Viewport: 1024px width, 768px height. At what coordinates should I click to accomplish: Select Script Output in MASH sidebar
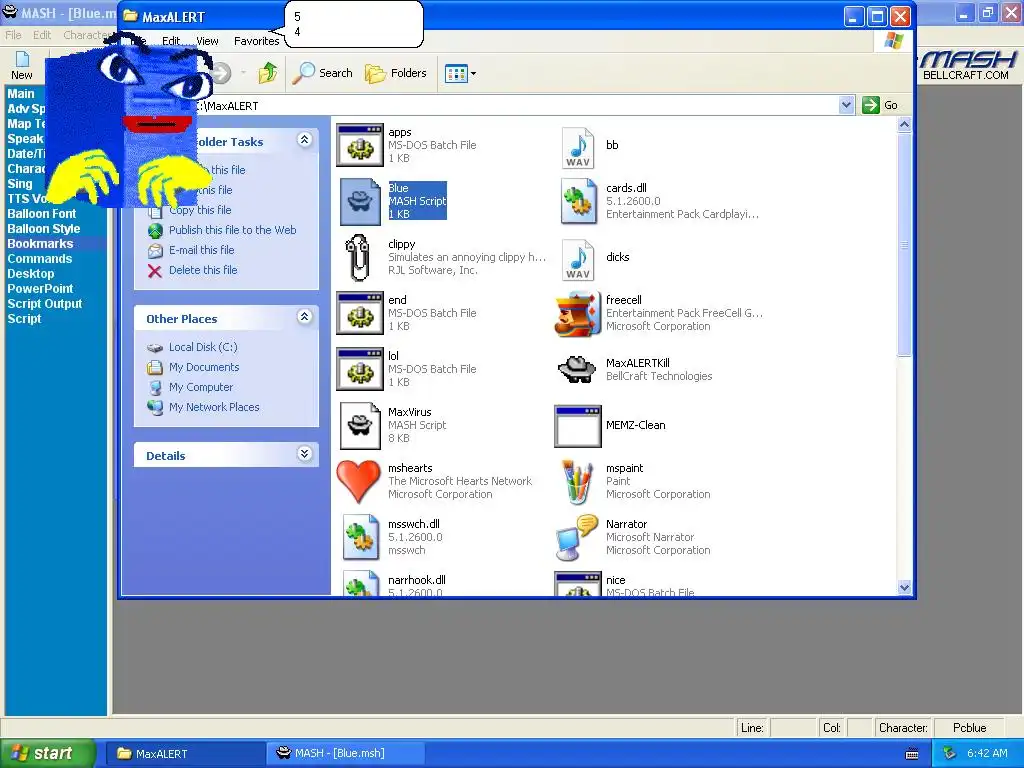[45, 304]
